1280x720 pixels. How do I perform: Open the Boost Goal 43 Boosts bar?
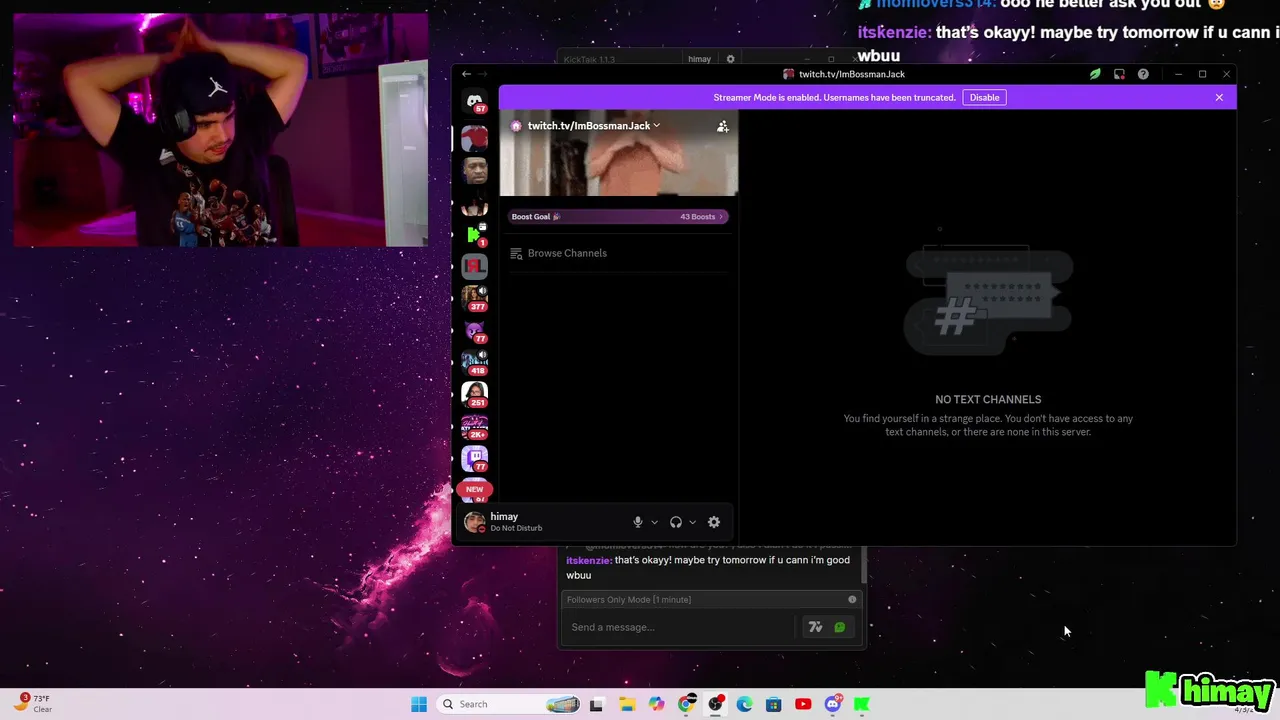(x=618, y=217)
